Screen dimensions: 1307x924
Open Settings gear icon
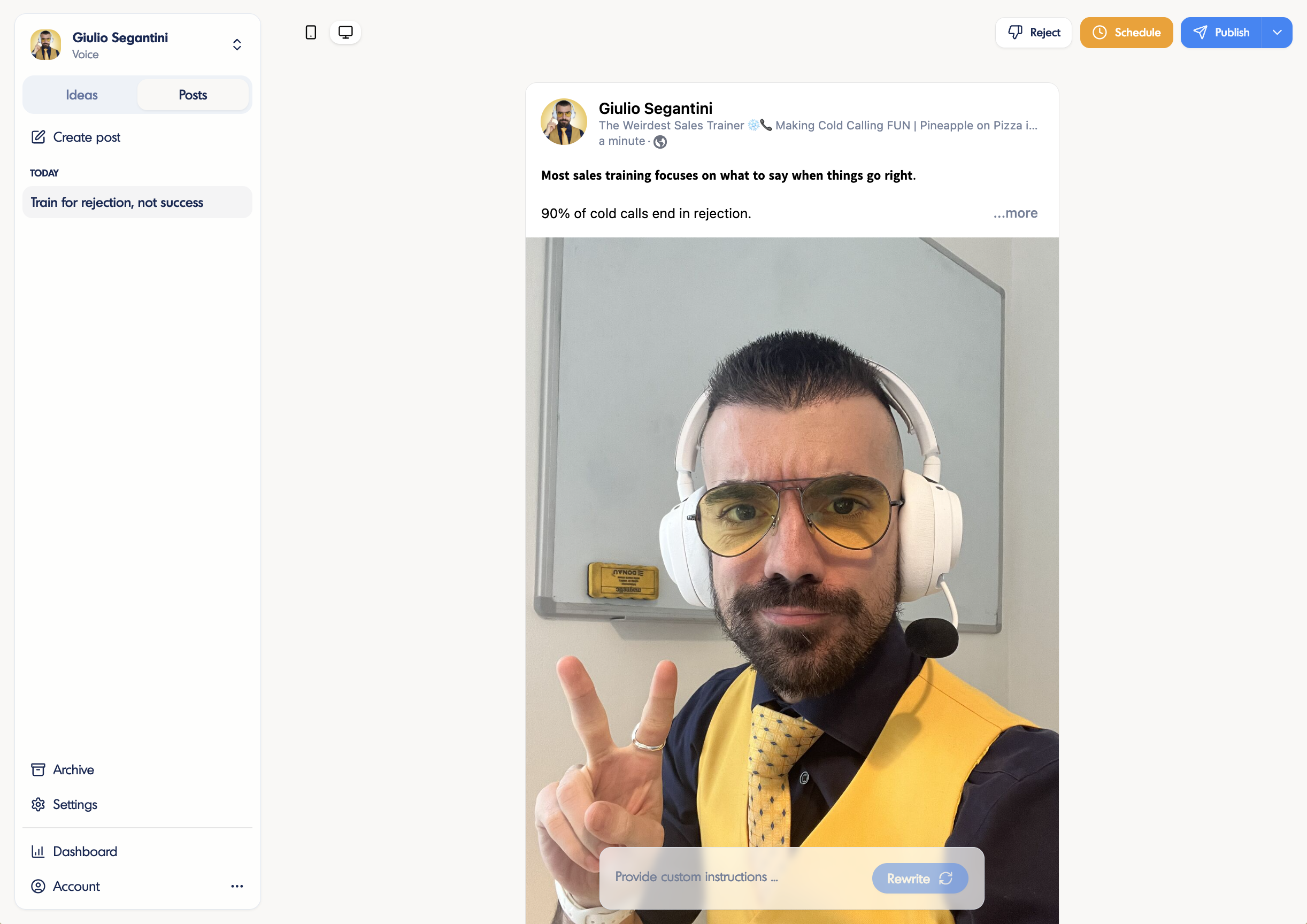(x=38, y=804)
